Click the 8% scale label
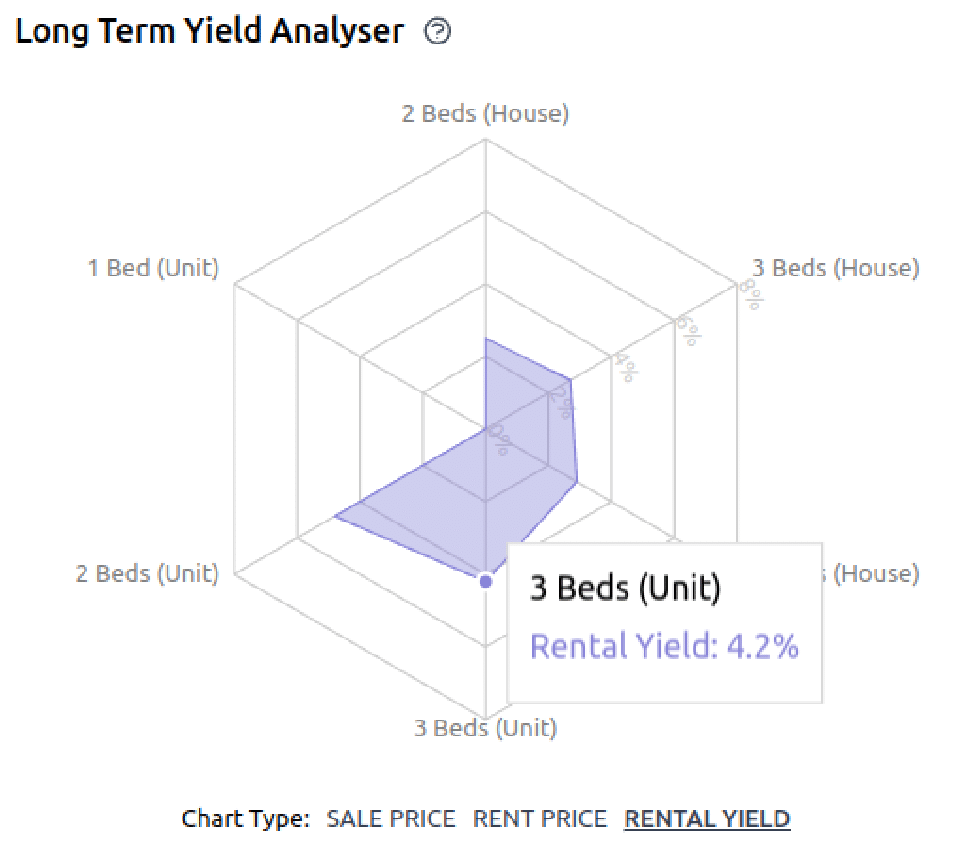The width and height of the screenshot is (963, 849). pos(752,294)
